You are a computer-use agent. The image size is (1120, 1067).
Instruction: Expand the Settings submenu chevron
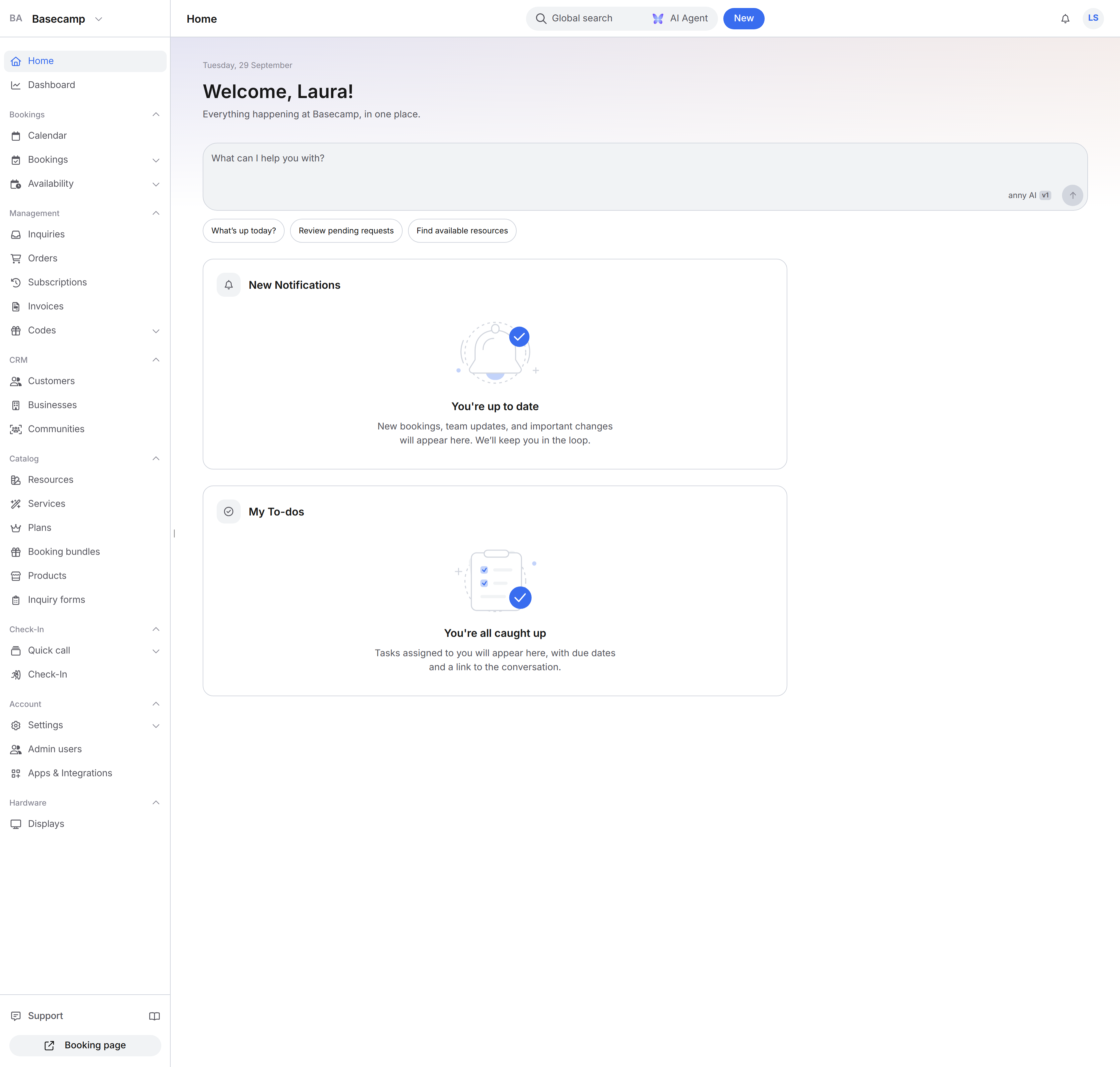[156, 726]
